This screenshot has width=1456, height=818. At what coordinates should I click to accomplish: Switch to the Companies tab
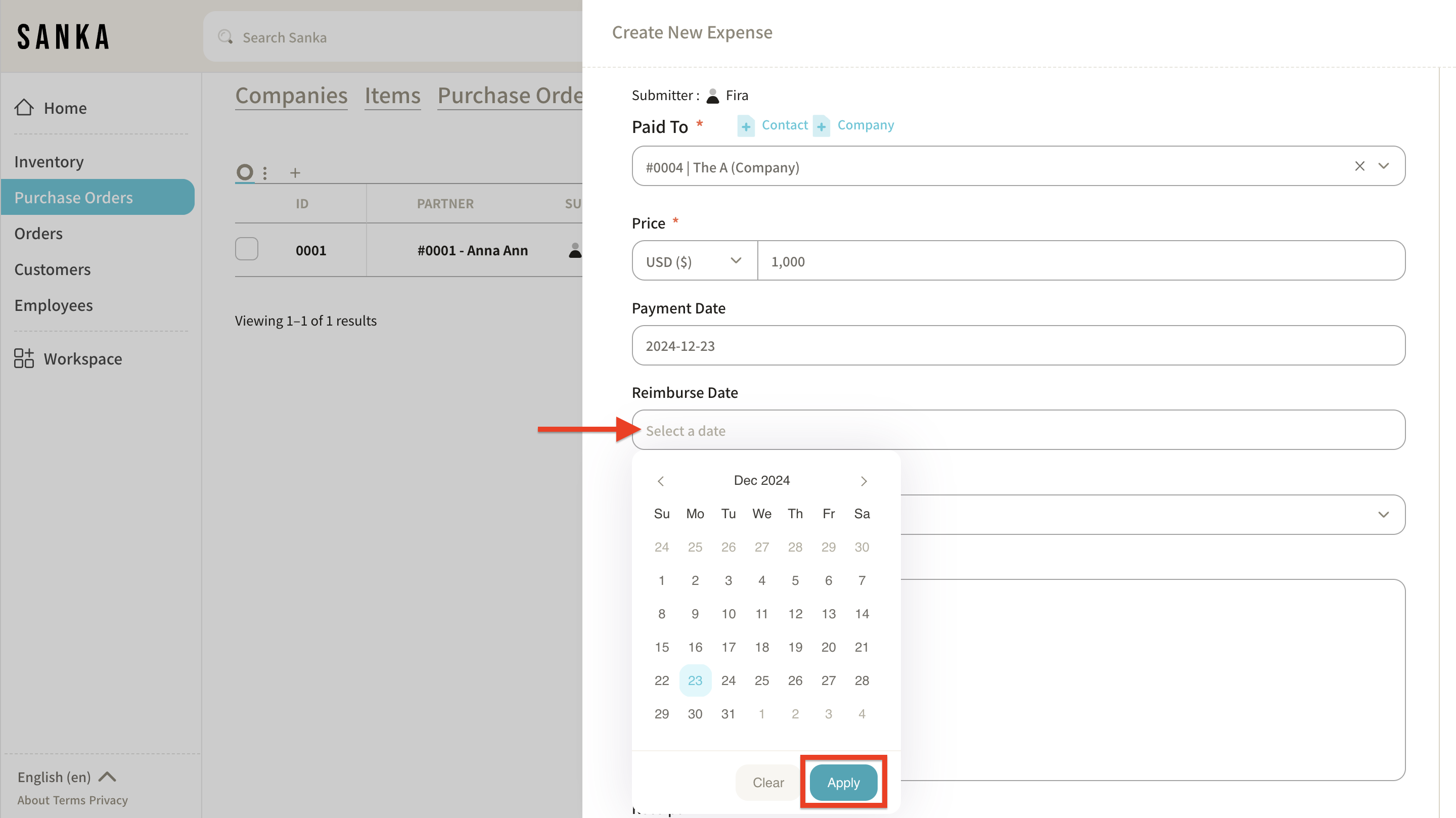(291, 96)
